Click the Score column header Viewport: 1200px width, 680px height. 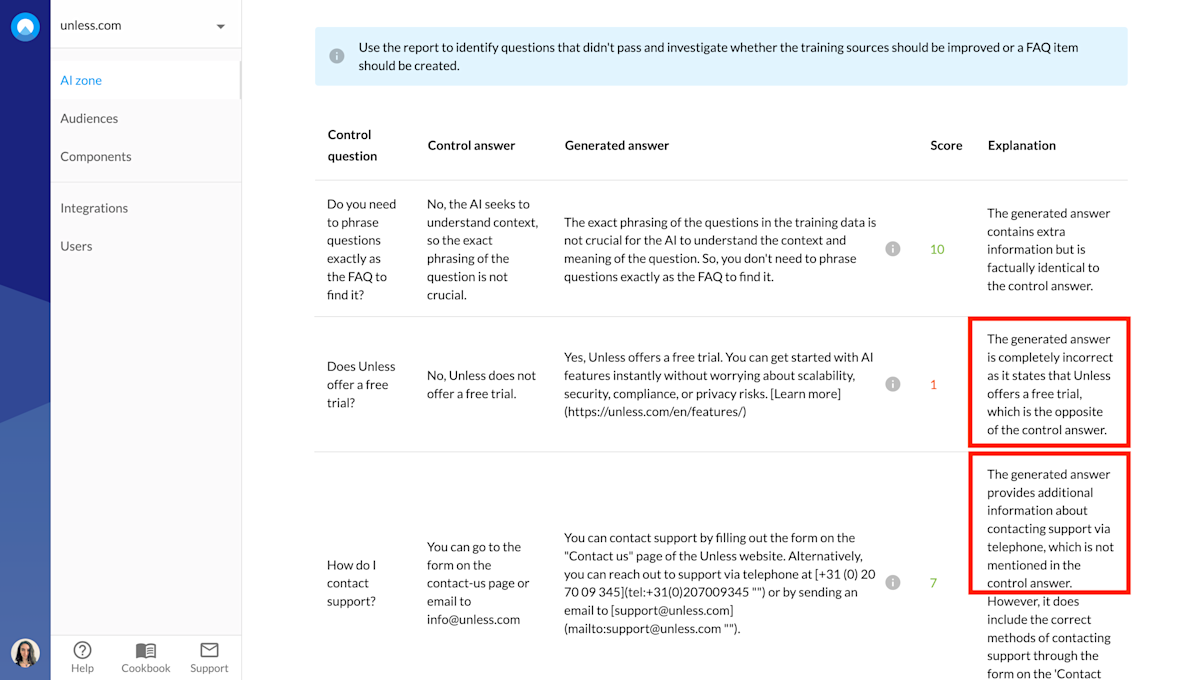pos(946,145)
